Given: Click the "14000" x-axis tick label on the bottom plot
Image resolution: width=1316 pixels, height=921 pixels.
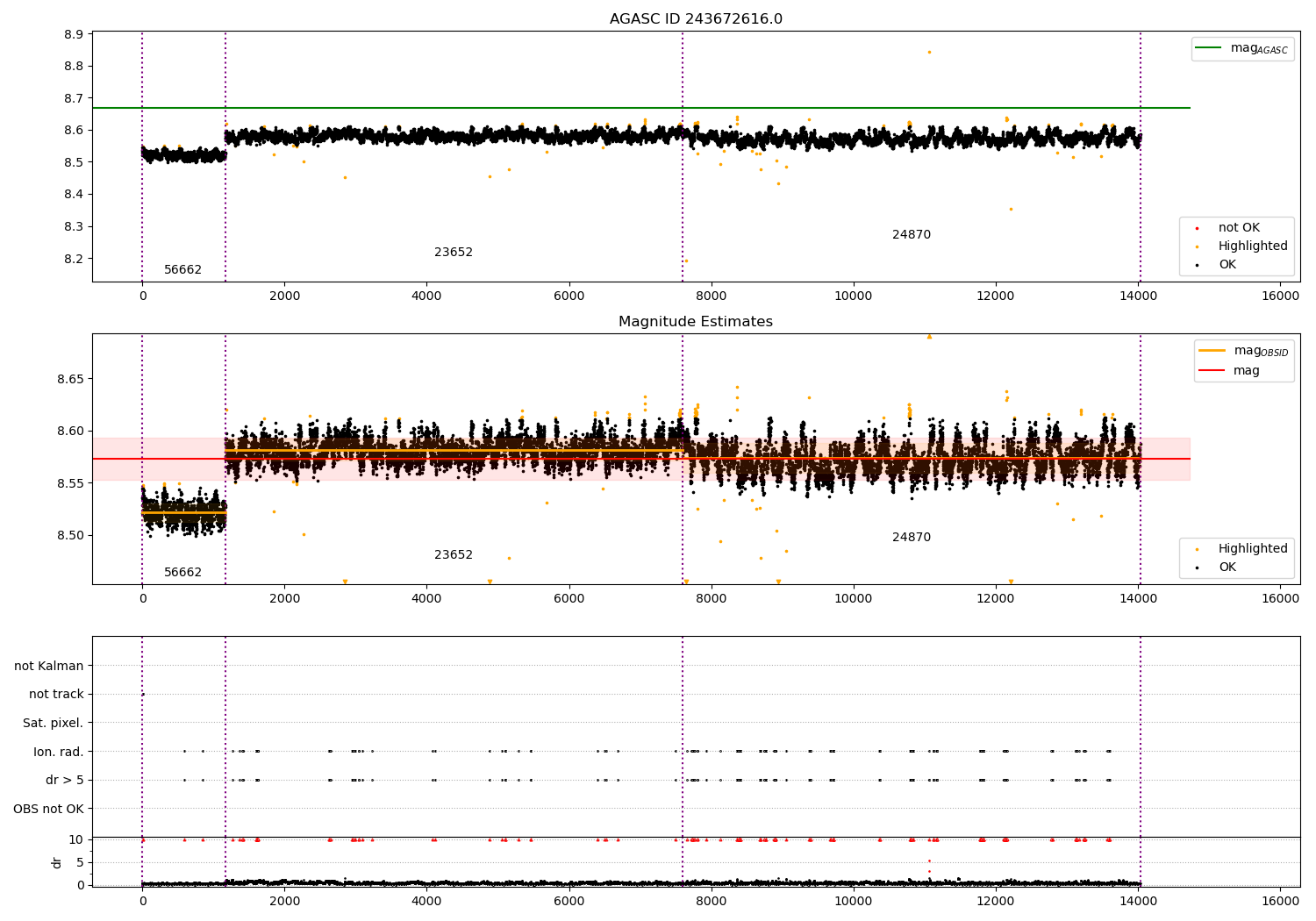Looking at the screenshot, I should point(1138,901).
